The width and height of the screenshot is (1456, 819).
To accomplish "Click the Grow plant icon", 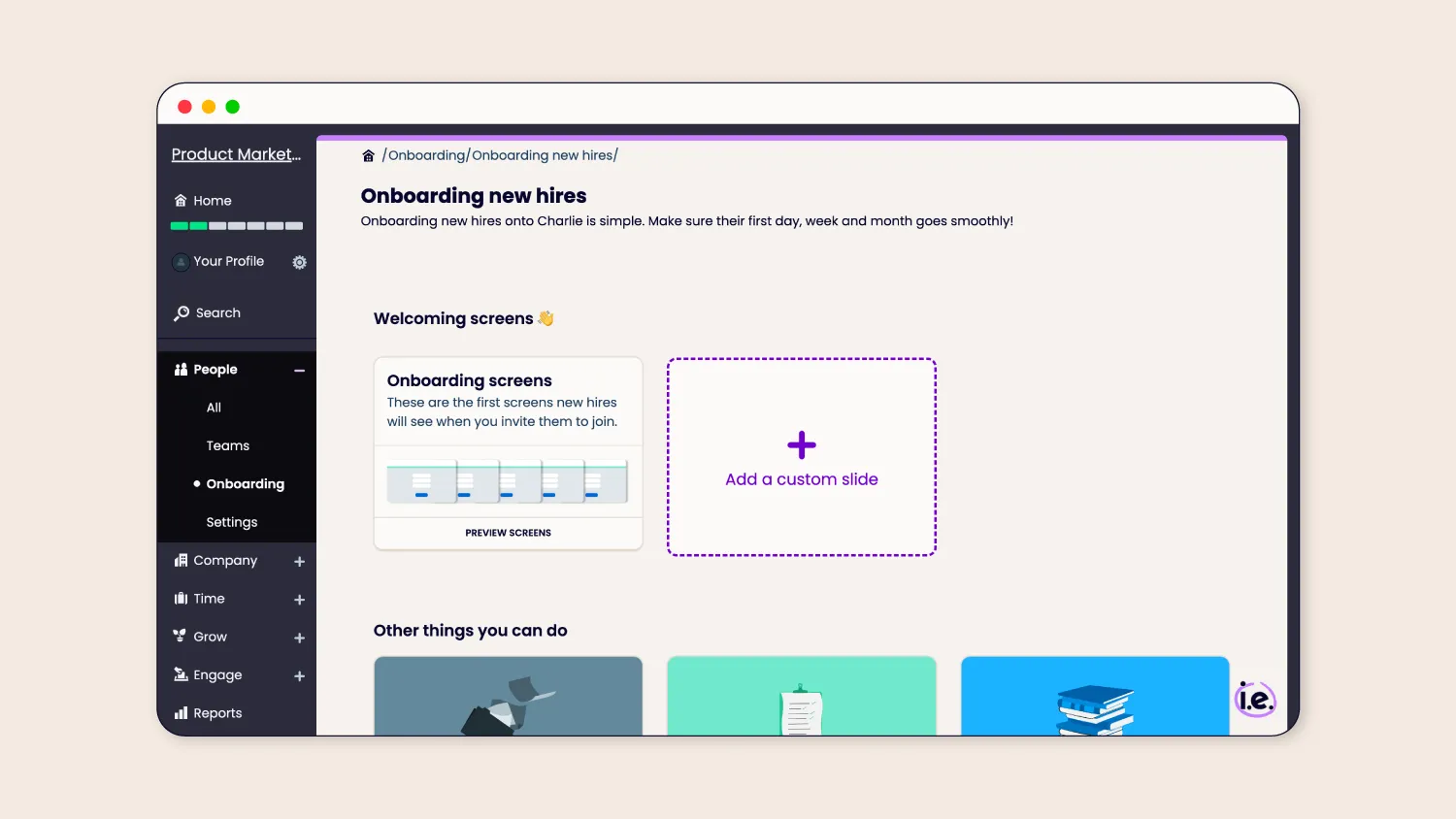I will click(180, 636).
